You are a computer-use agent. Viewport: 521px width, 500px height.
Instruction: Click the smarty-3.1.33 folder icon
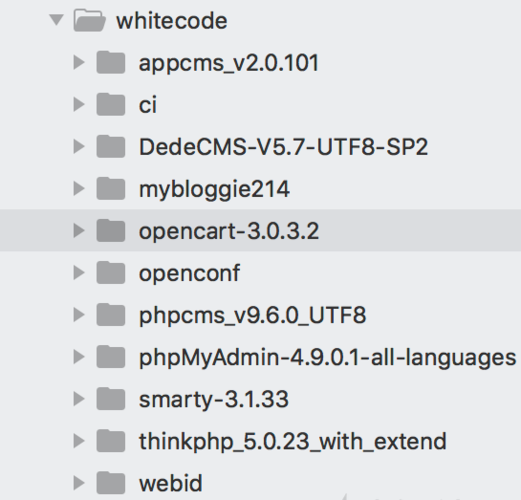coord(111,399)
